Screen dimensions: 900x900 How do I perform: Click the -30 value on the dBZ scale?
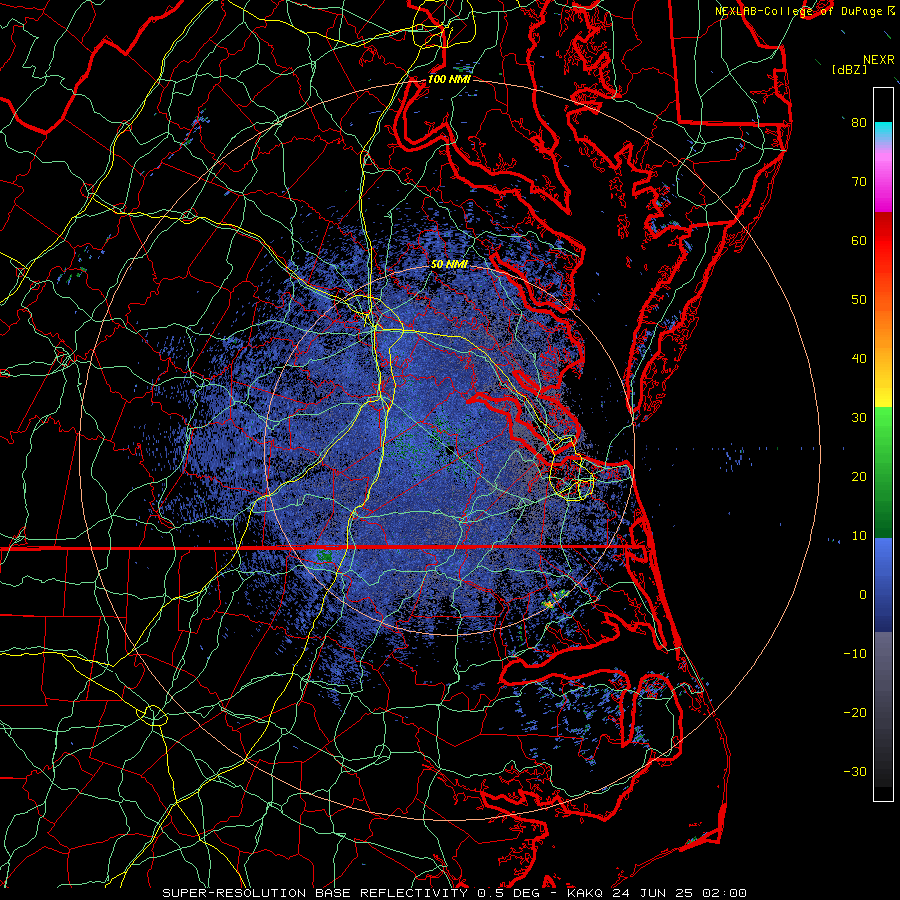(x=855, y=771)
